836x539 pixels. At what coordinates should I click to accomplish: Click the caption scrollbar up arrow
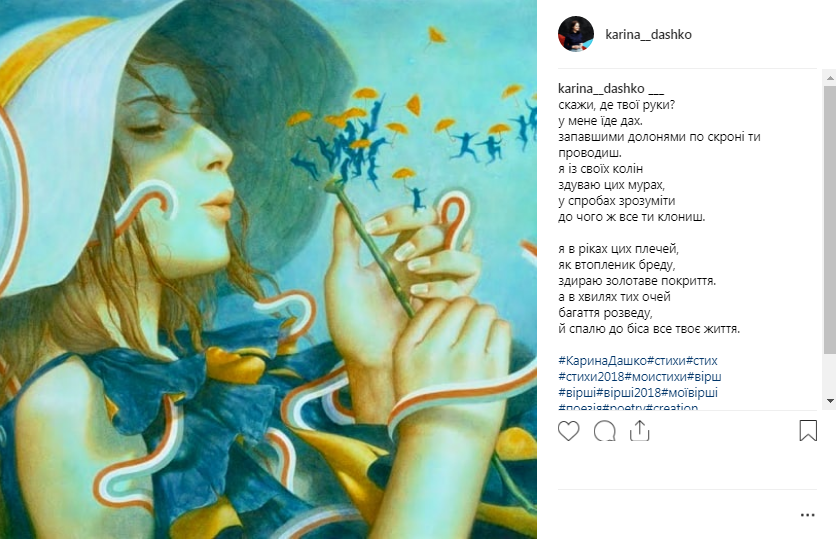click(x=830, y=78)
